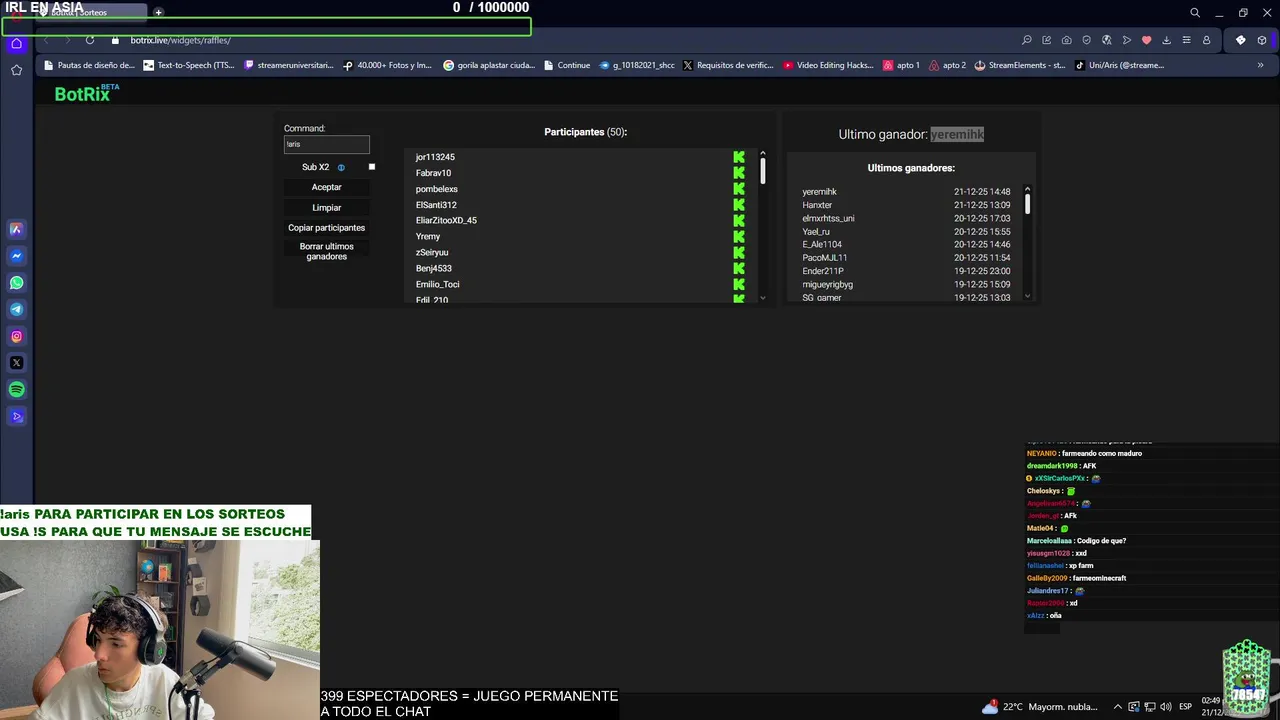Screen dimensions: 1280x720
Task: Click the participants list scrollbar thumb
Action: [763, 171]
